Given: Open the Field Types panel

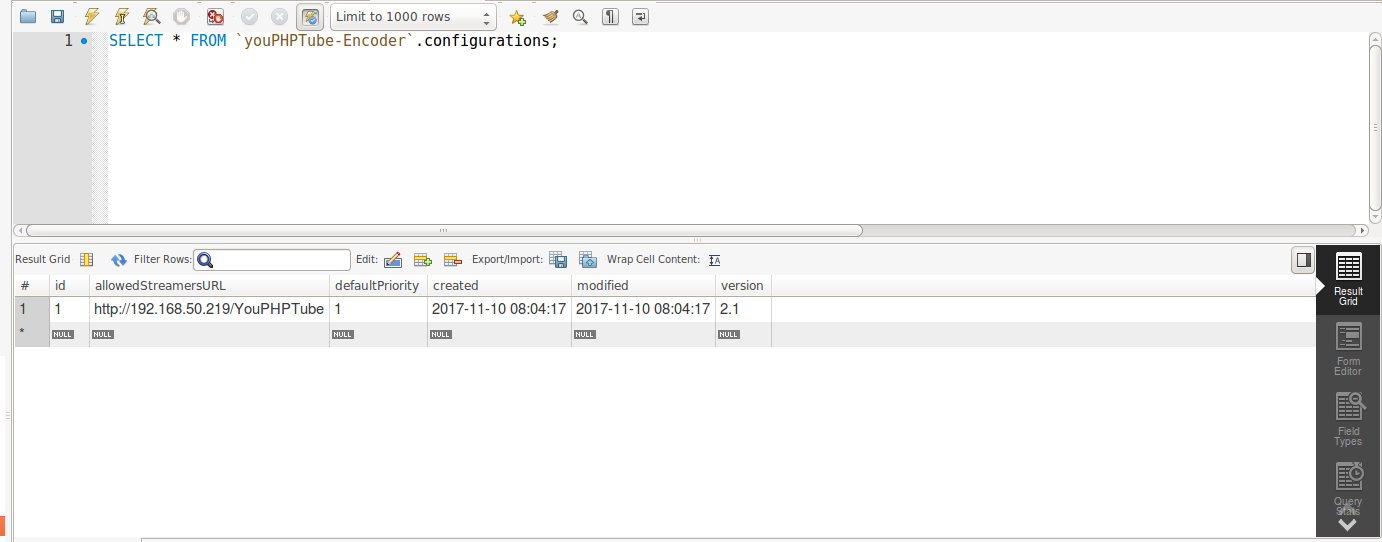Looking at the screenshot, I should pos(1348,420).
